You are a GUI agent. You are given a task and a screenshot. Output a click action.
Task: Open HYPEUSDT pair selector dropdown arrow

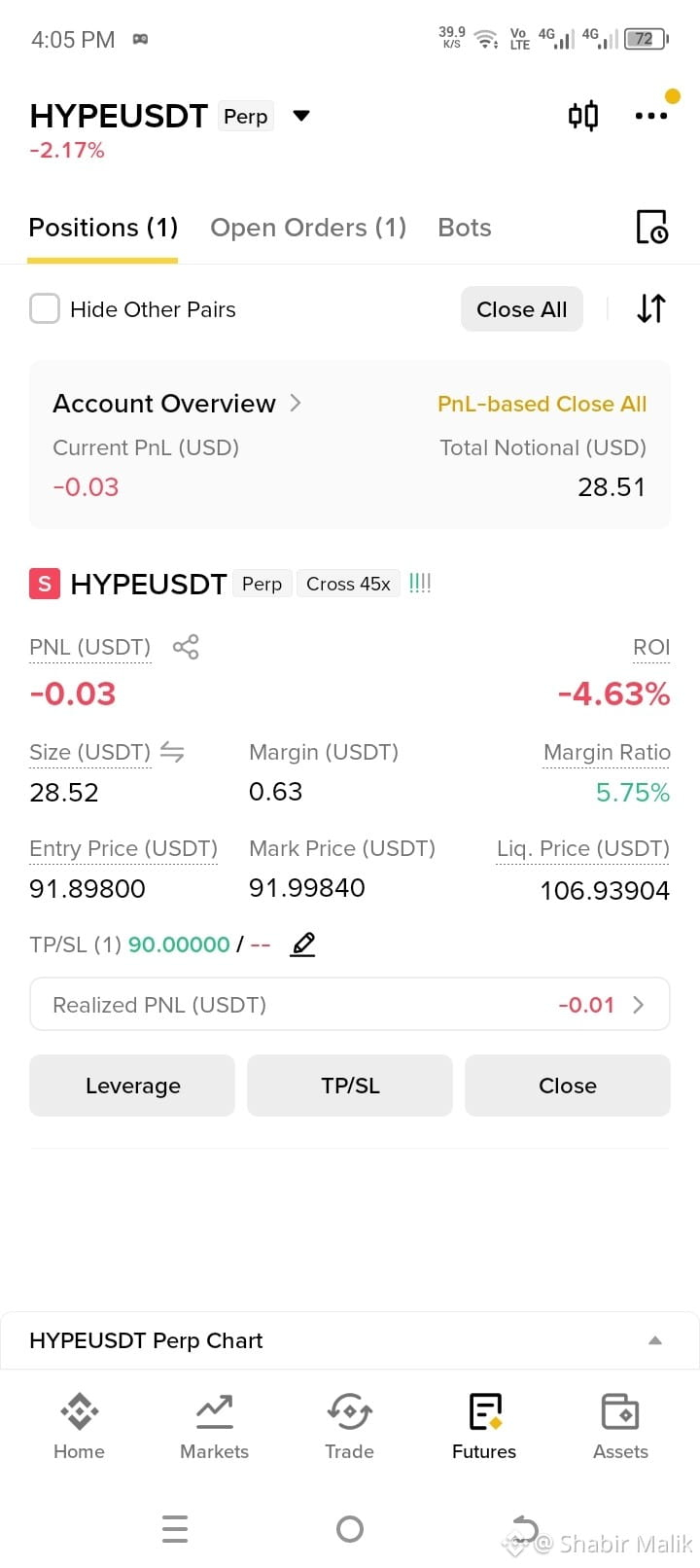click(x=301, y=116)
